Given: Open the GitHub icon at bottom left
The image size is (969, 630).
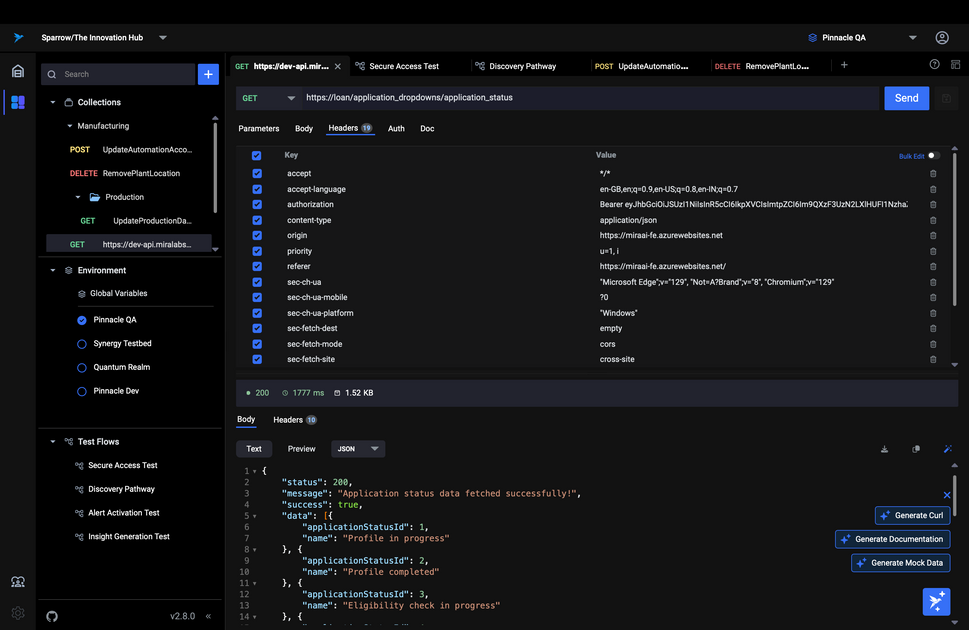Looking at the screenshot, I should click(52, 616).
